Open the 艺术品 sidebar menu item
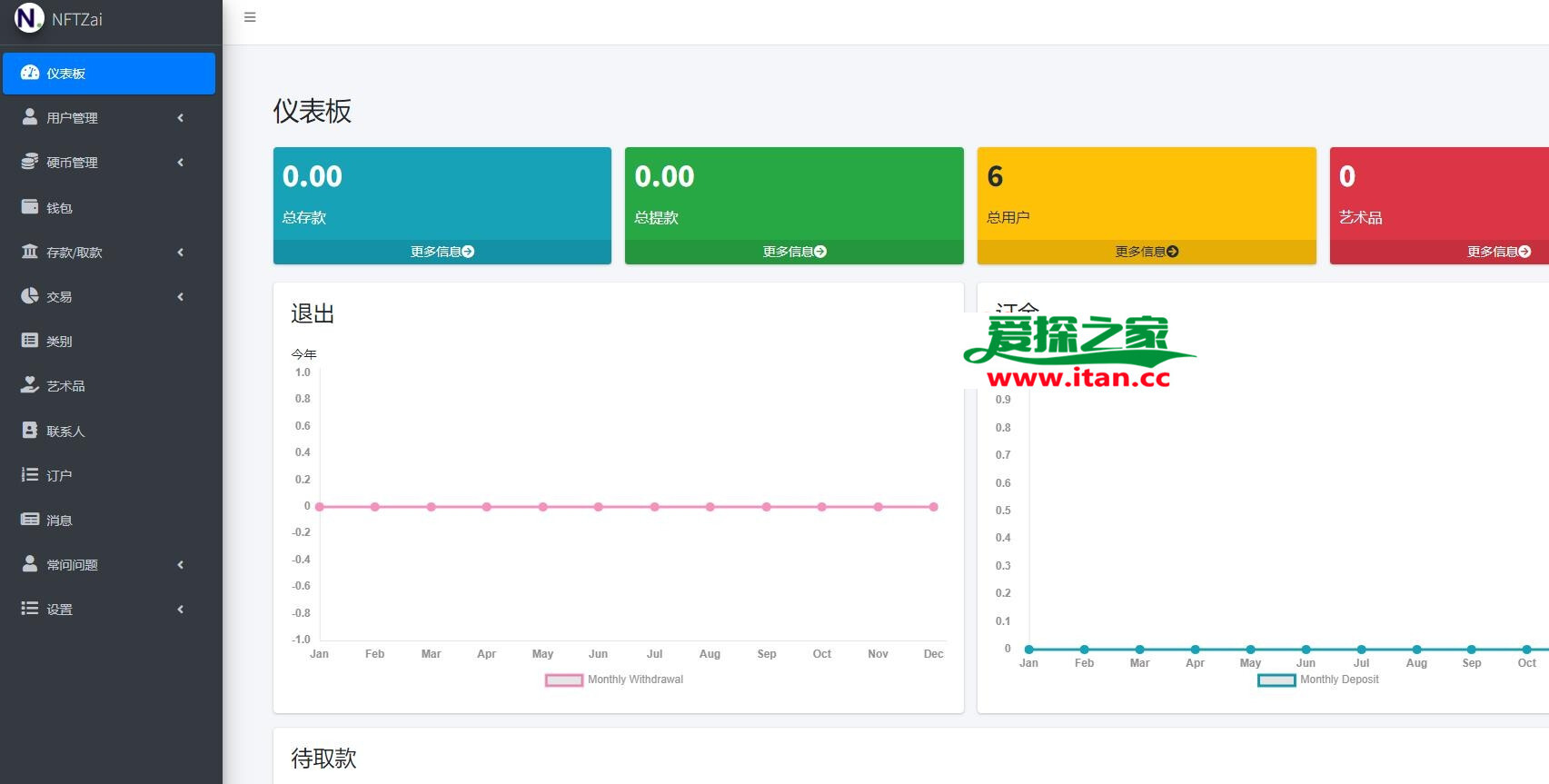1549x784 pixels. click(109, 386)
